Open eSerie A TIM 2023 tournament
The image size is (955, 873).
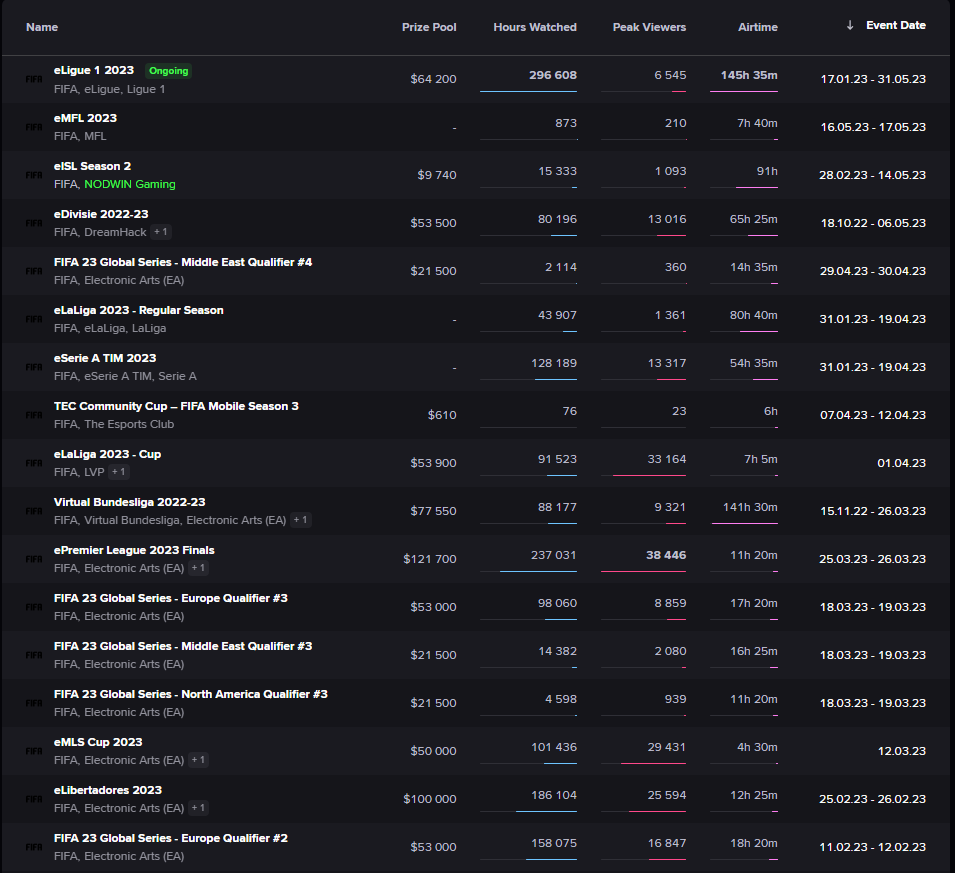point(105,358)
